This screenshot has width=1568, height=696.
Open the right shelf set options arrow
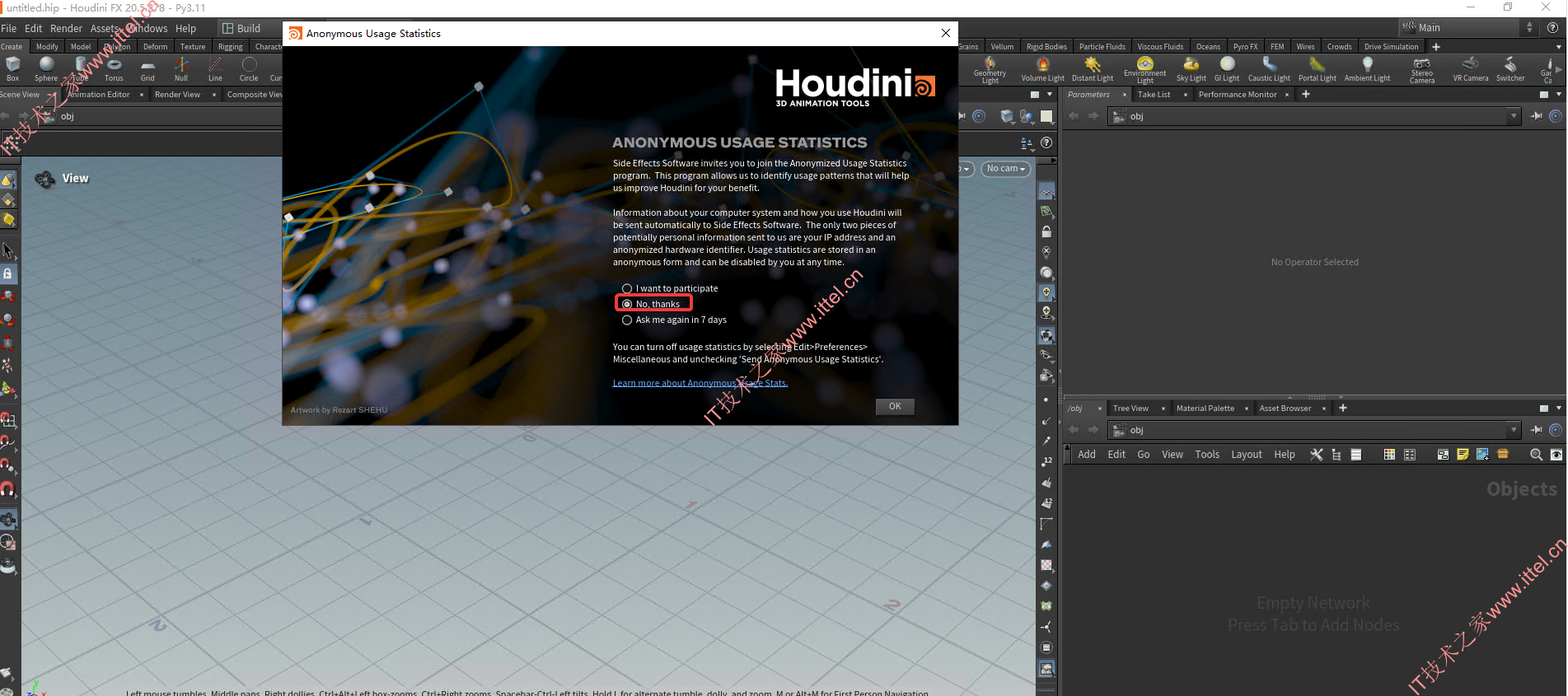click(x=1558, y=47)
